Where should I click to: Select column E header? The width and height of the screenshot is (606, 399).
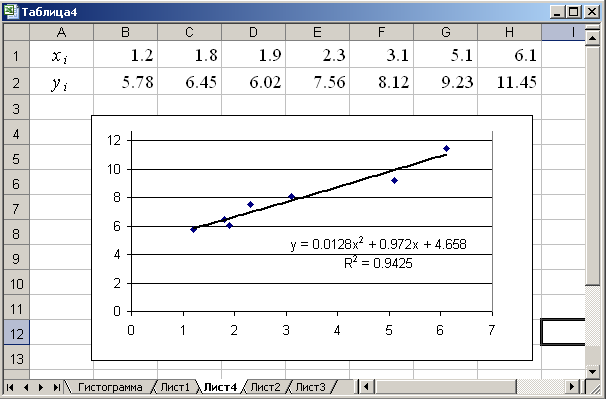coord(317,32)
